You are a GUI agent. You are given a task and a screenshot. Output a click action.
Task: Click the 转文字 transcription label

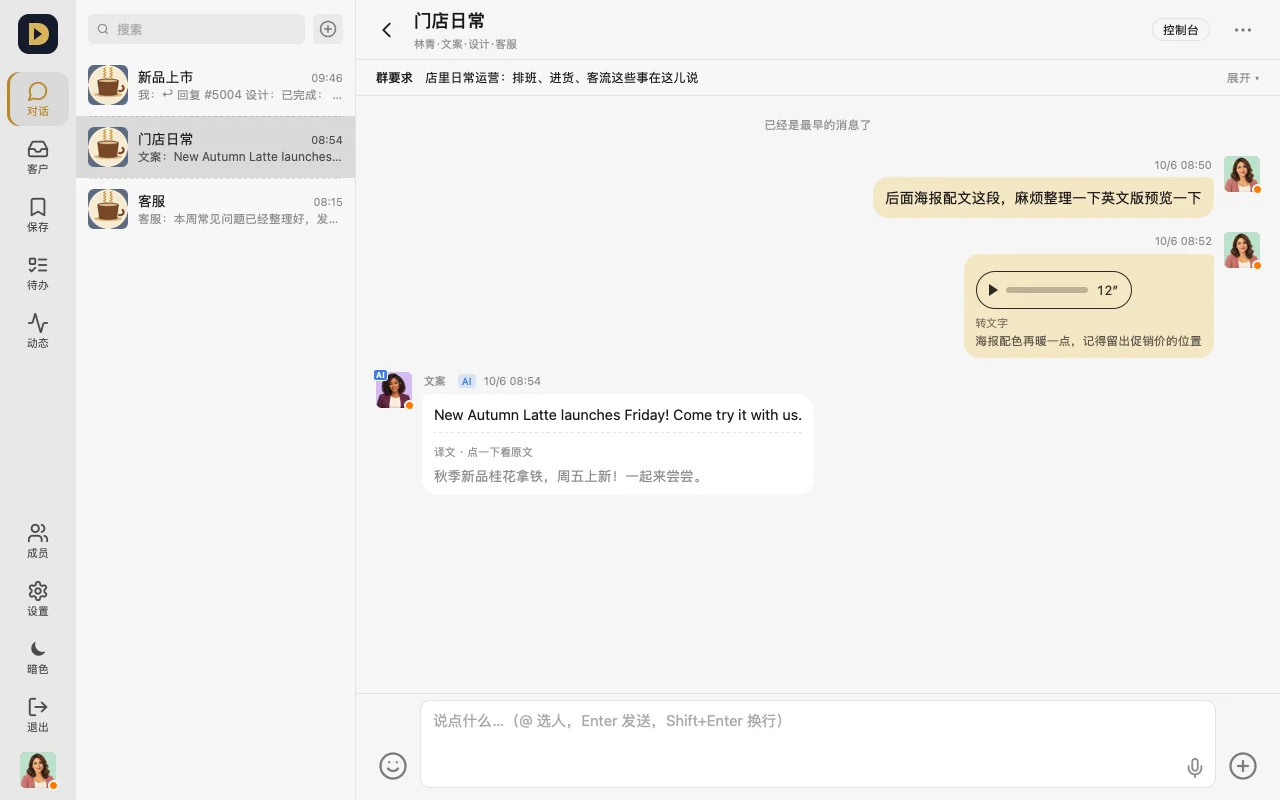(x=992, y=323)
